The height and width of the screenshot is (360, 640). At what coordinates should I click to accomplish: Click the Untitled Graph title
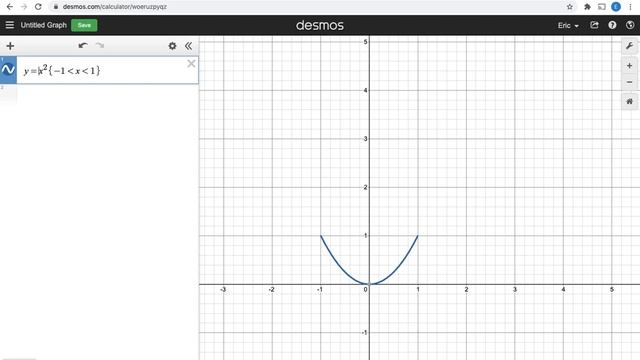(43, 25)
